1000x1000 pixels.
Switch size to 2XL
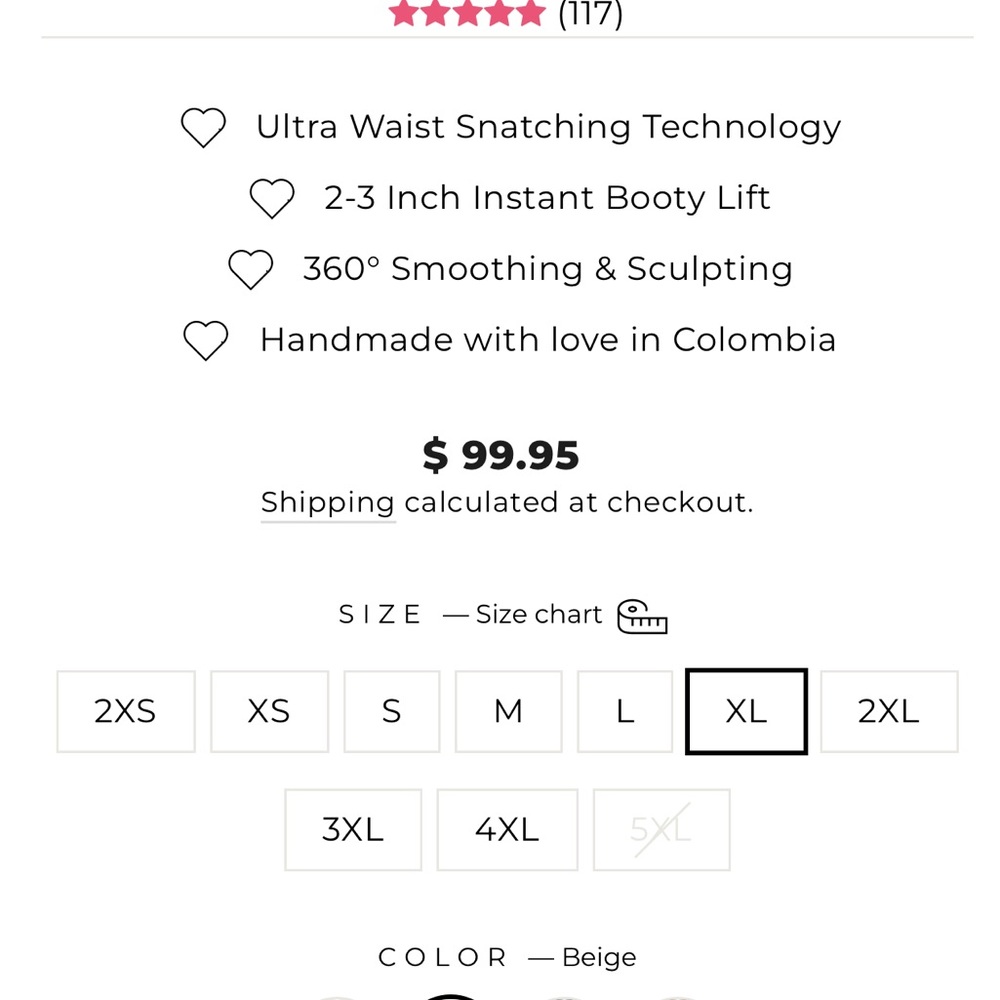(x=888, y=711)
